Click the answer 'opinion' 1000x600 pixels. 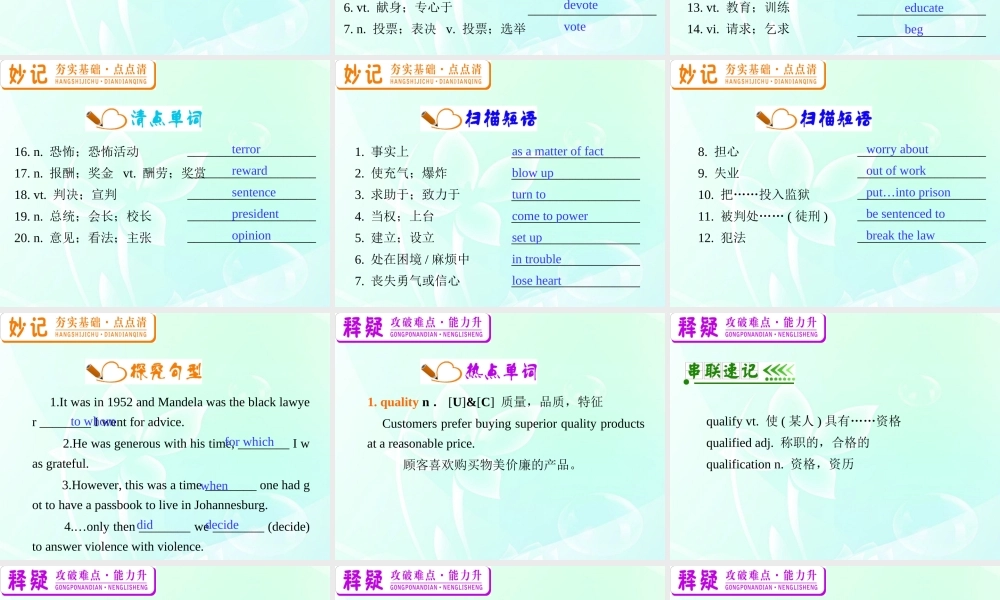click(251, 236)
